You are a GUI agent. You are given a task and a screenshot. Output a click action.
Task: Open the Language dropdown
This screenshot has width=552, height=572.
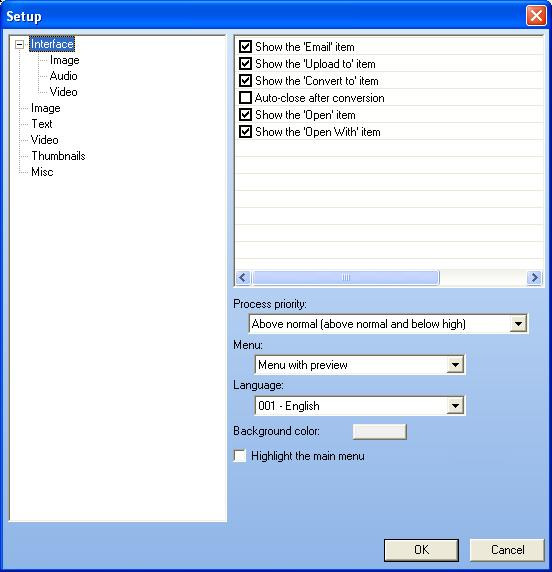455,406
